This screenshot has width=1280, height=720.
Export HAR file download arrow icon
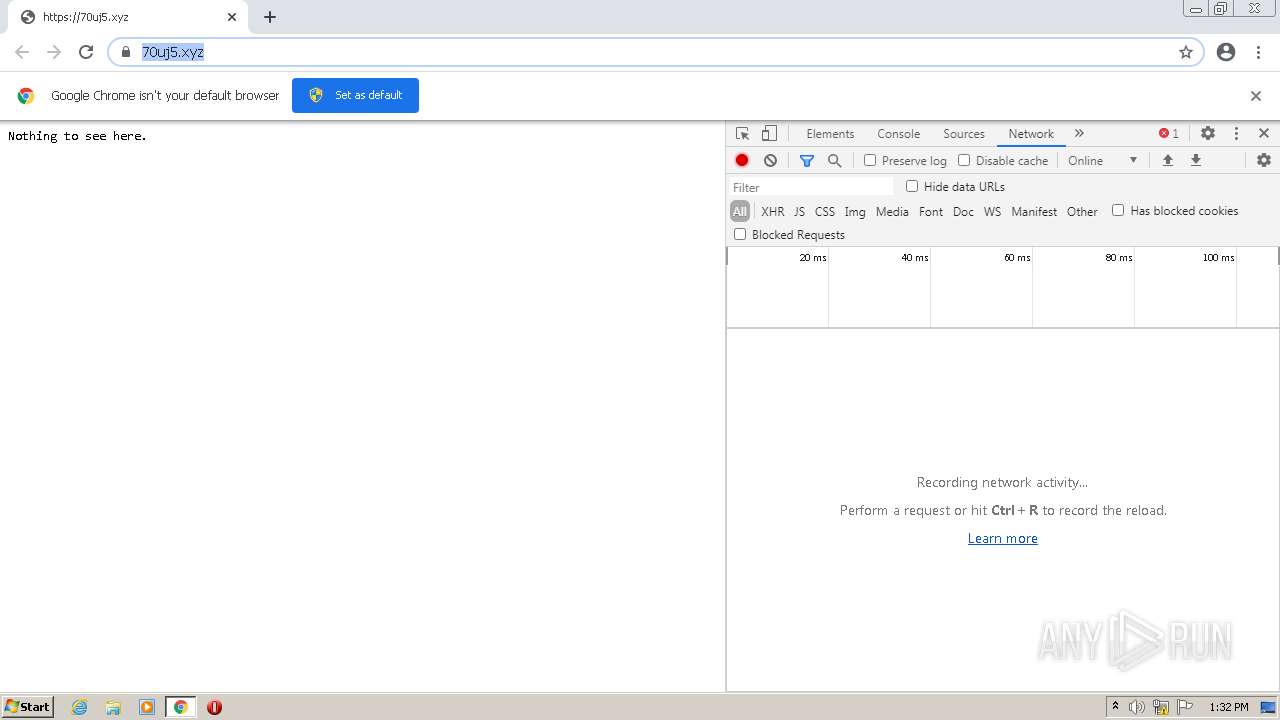pyautogui.click(x=1196, y=160)
